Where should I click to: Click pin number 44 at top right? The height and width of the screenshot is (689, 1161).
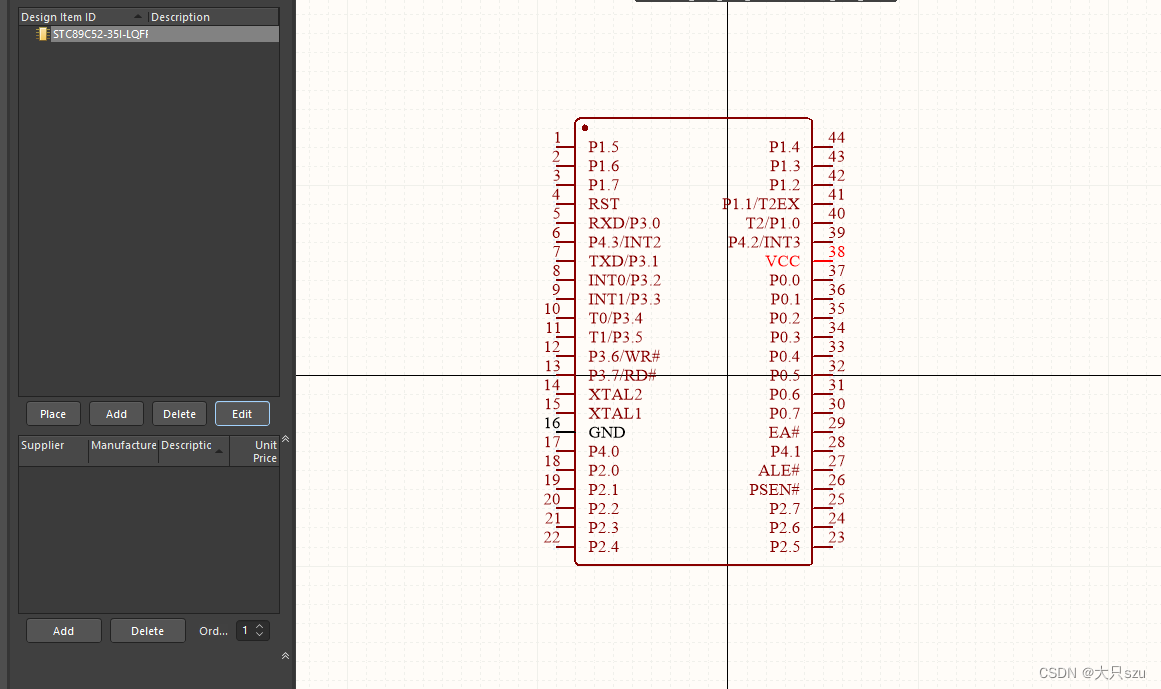(837, 138)
